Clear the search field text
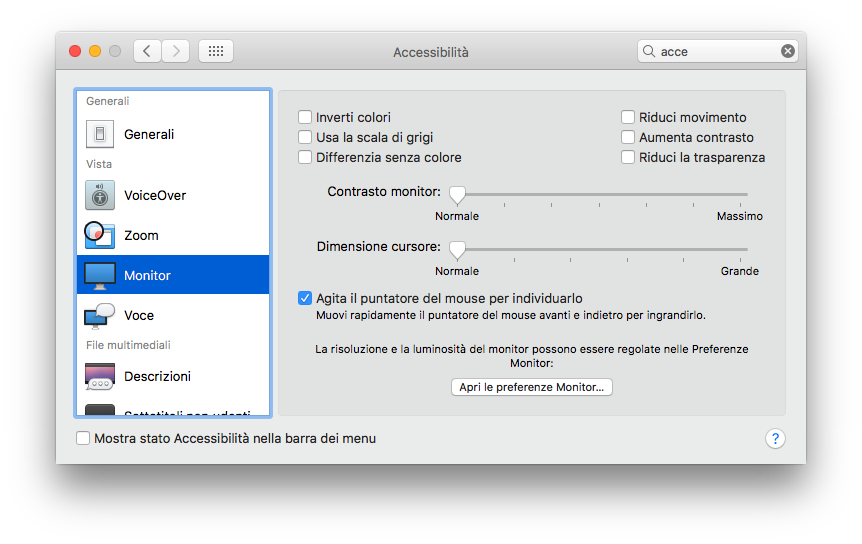The width and height of the screenshot is (862, 544). [x=788, y=51]
